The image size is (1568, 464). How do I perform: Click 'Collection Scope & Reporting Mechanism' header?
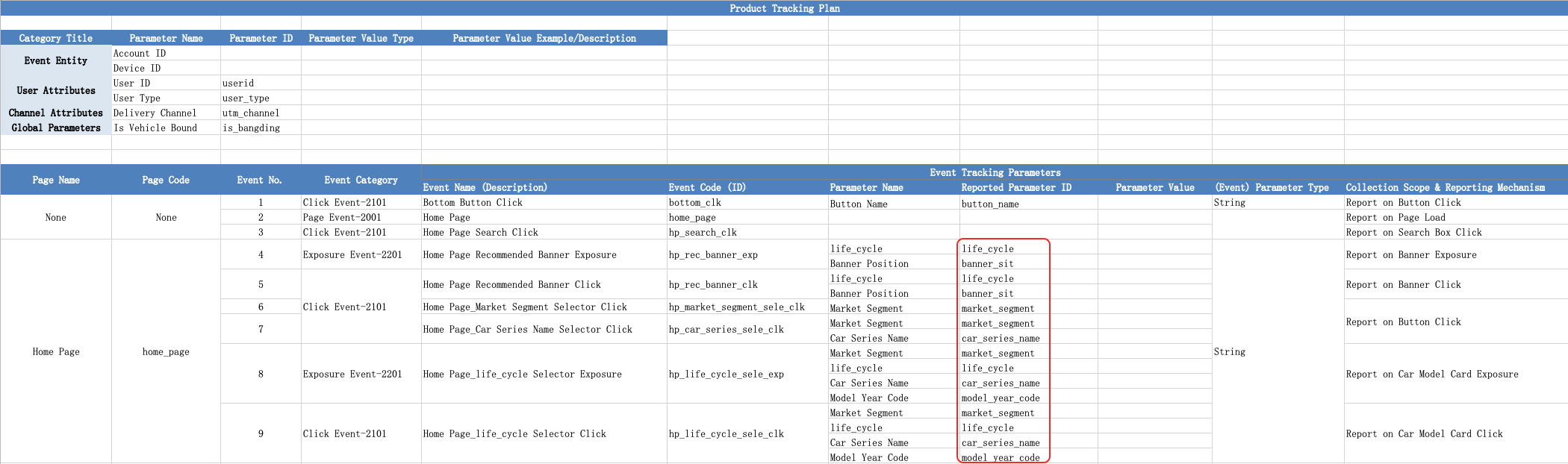[x=1456, y=187]
